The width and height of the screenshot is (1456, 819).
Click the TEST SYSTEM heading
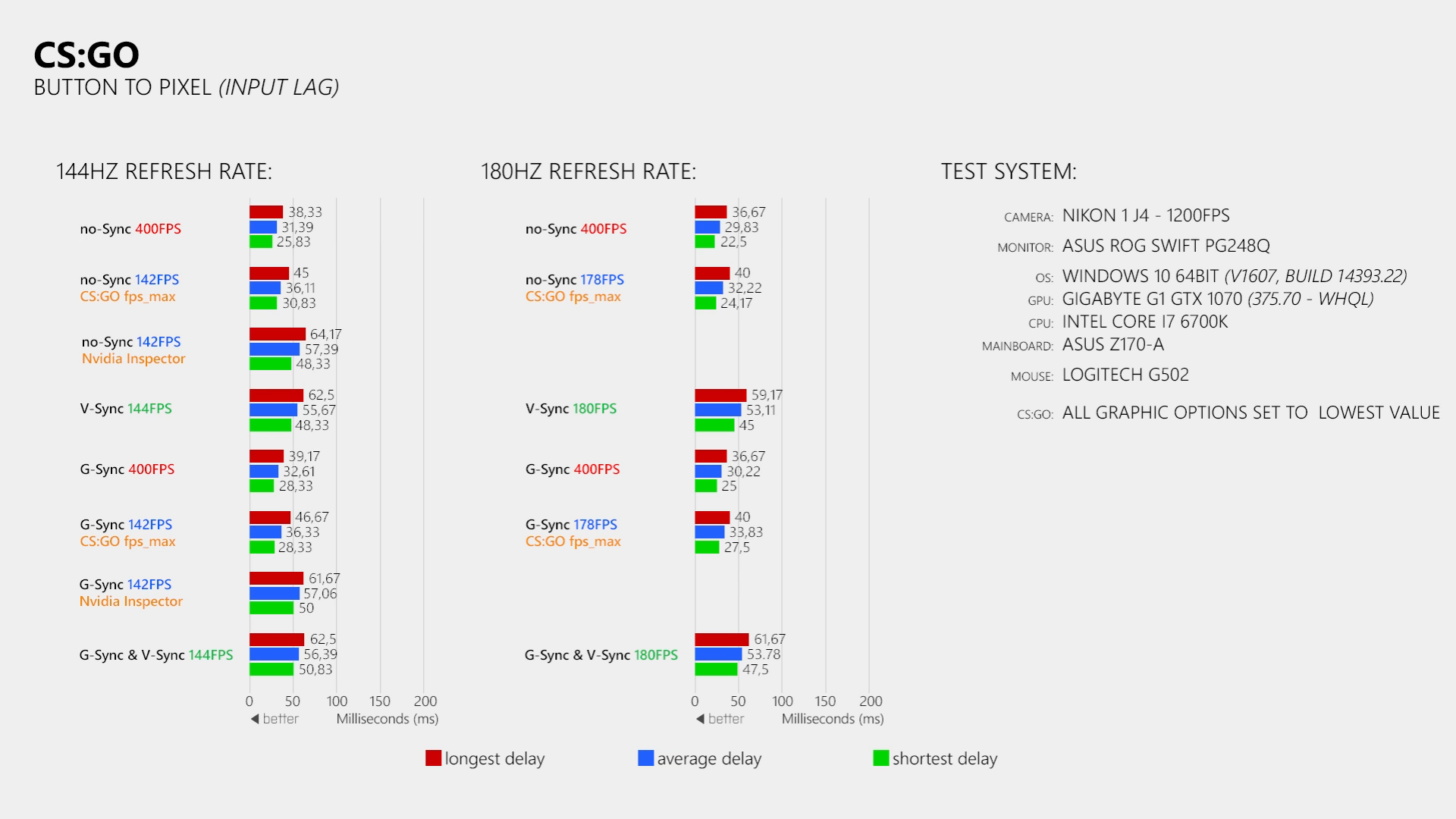pos(1009,171)
